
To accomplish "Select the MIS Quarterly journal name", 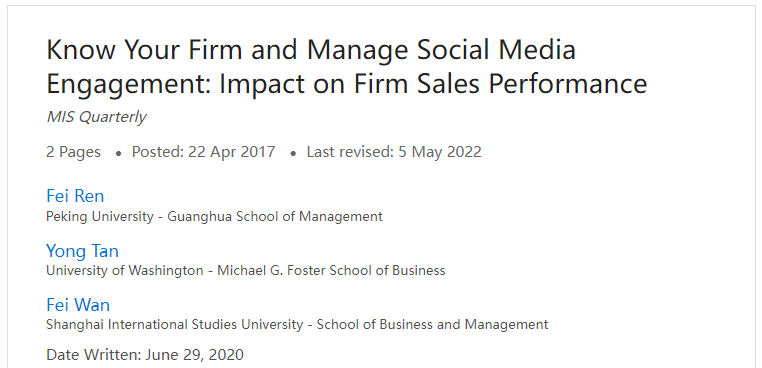I will pyautogui.click(x=96, y=117).
